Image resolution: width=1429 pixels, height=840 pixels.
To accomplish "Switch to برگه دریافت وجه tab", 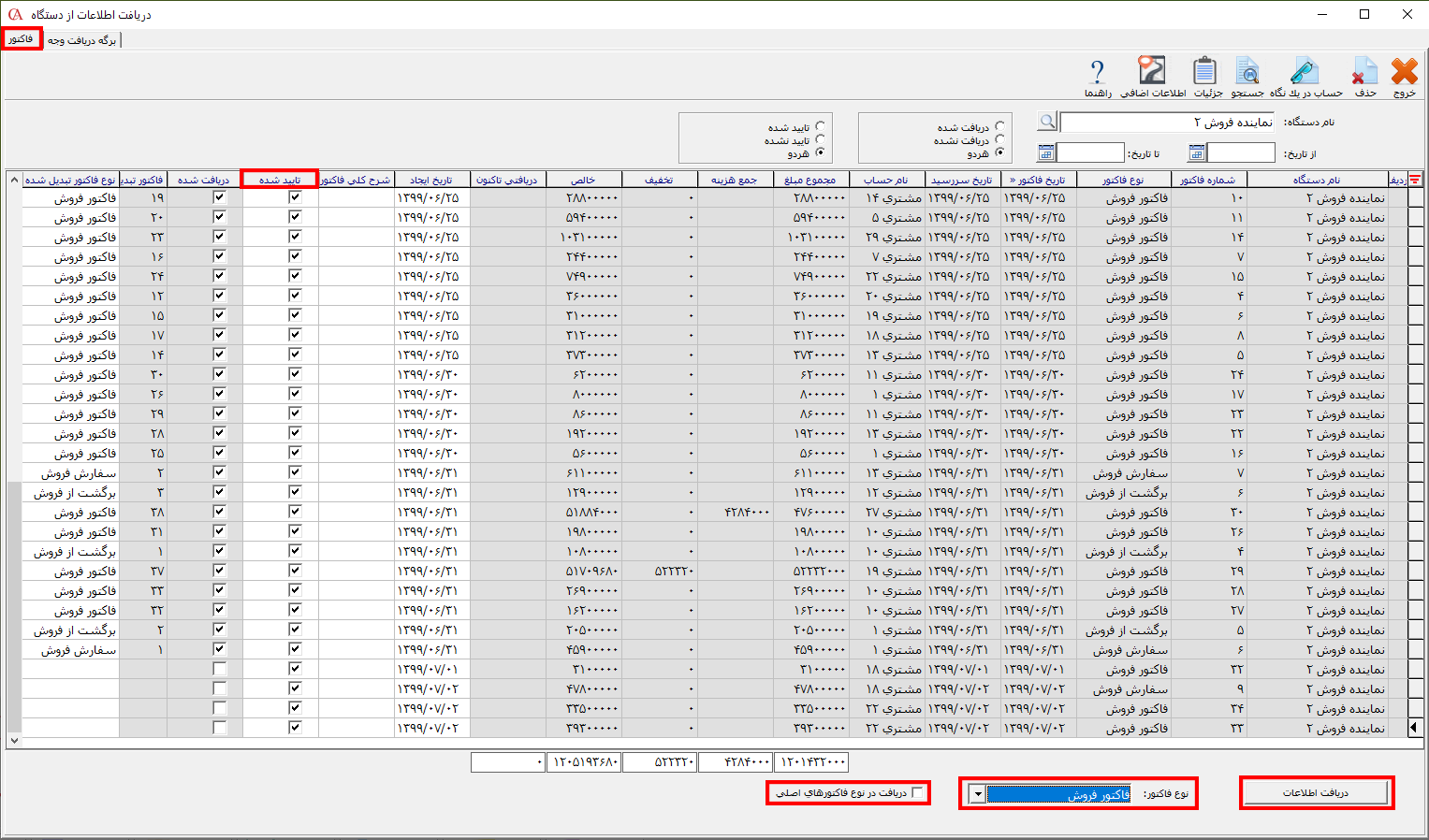I will point(81,40).
